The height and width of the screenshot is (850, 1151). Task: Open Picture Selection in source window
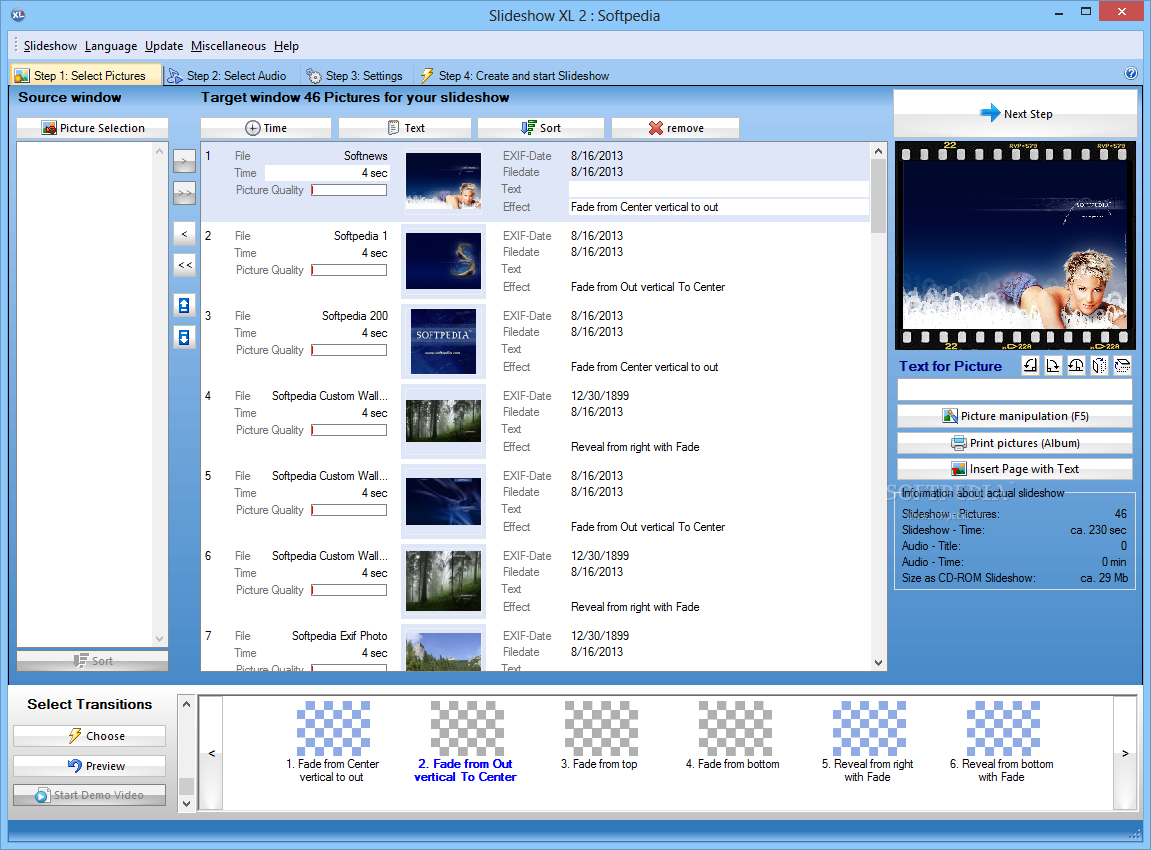pyautogui.click(x=92, y=128)
